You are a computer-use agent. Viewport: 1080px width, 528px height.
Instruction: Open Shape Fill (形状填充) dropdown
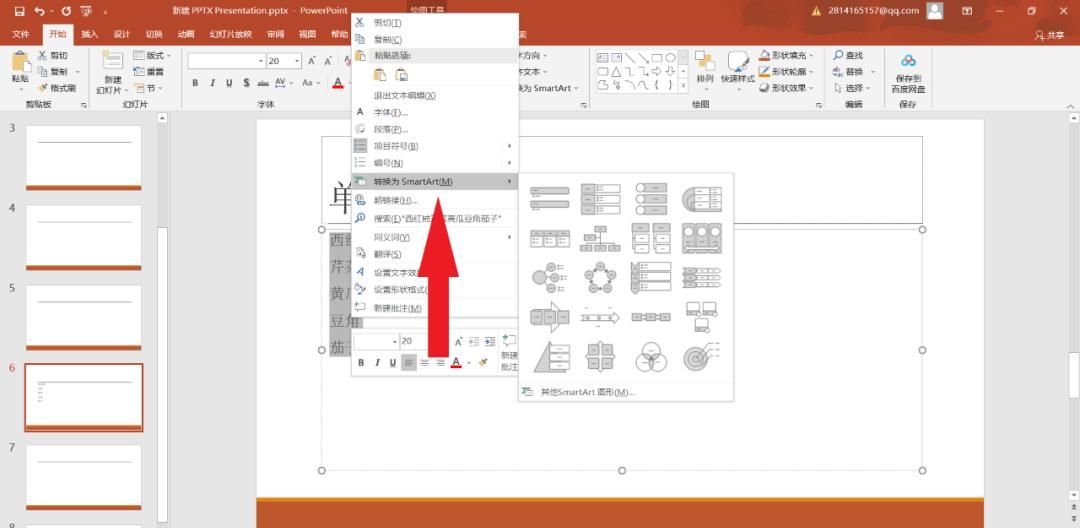point(787,55)
